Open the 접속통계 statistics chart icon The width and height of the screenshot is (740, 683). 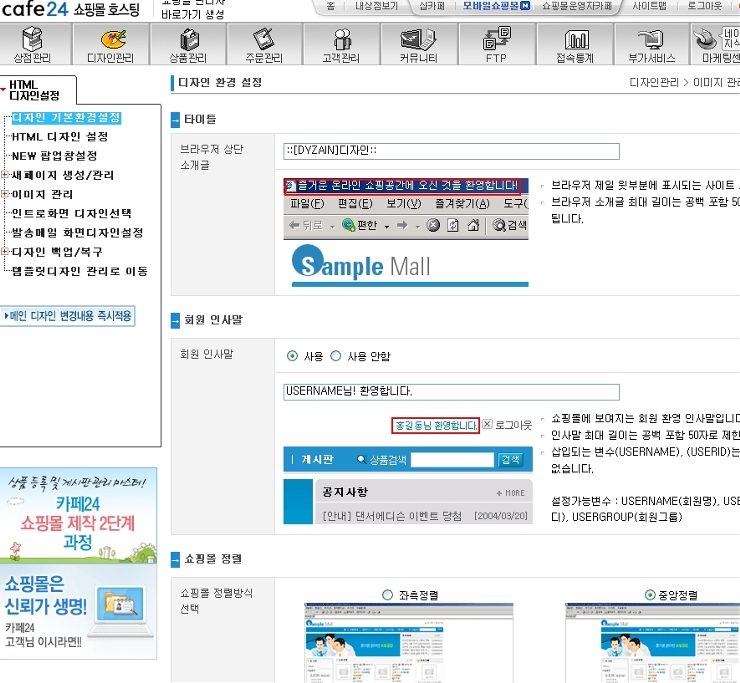coord(575,44)
